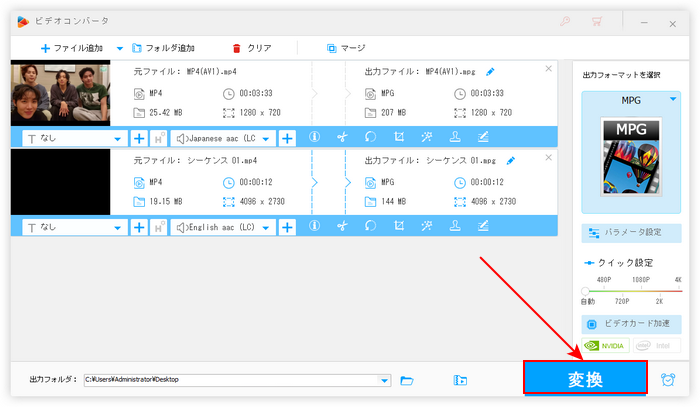Image resolution: width=700 pixels, height=407 pixels.
Task: Rename output file MP4(AV1).mpg with pencil icon
Action: pos(490,72)
